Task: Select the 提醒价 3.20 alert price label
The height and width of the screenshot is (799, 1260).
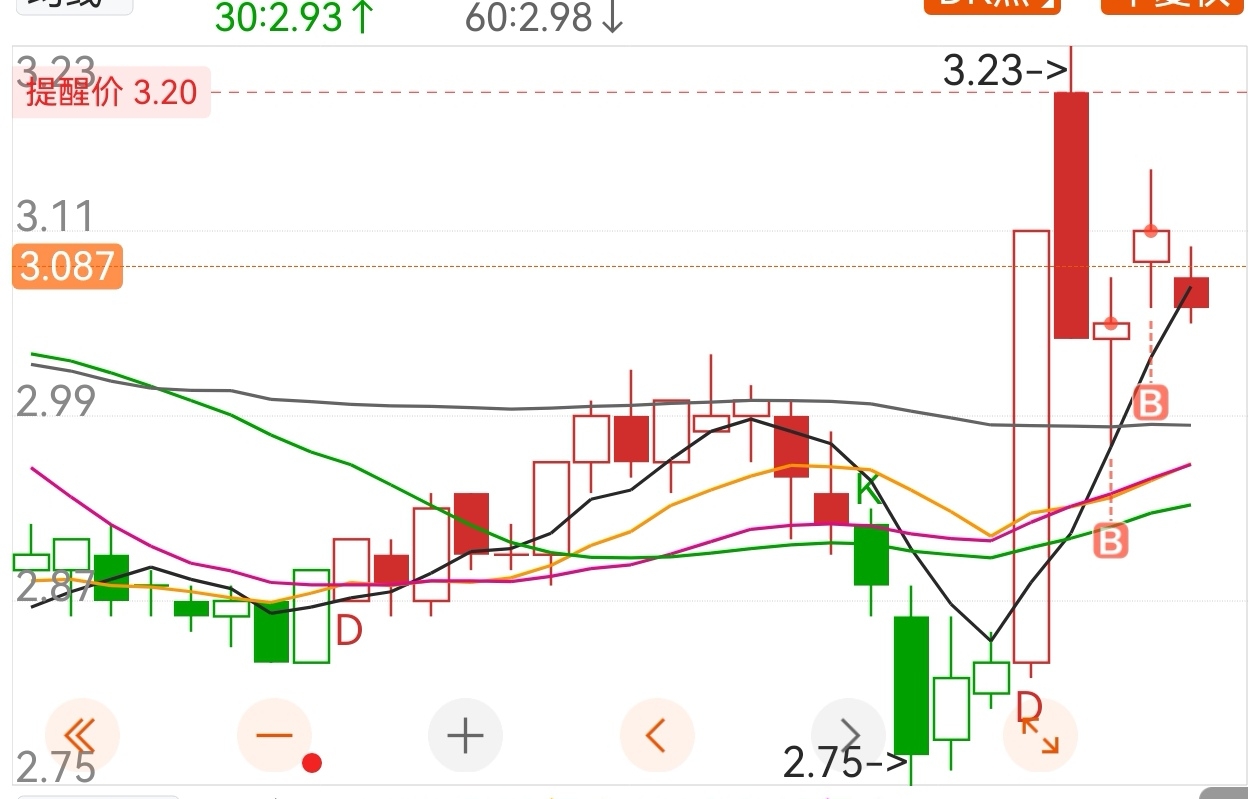Action: 111,93
